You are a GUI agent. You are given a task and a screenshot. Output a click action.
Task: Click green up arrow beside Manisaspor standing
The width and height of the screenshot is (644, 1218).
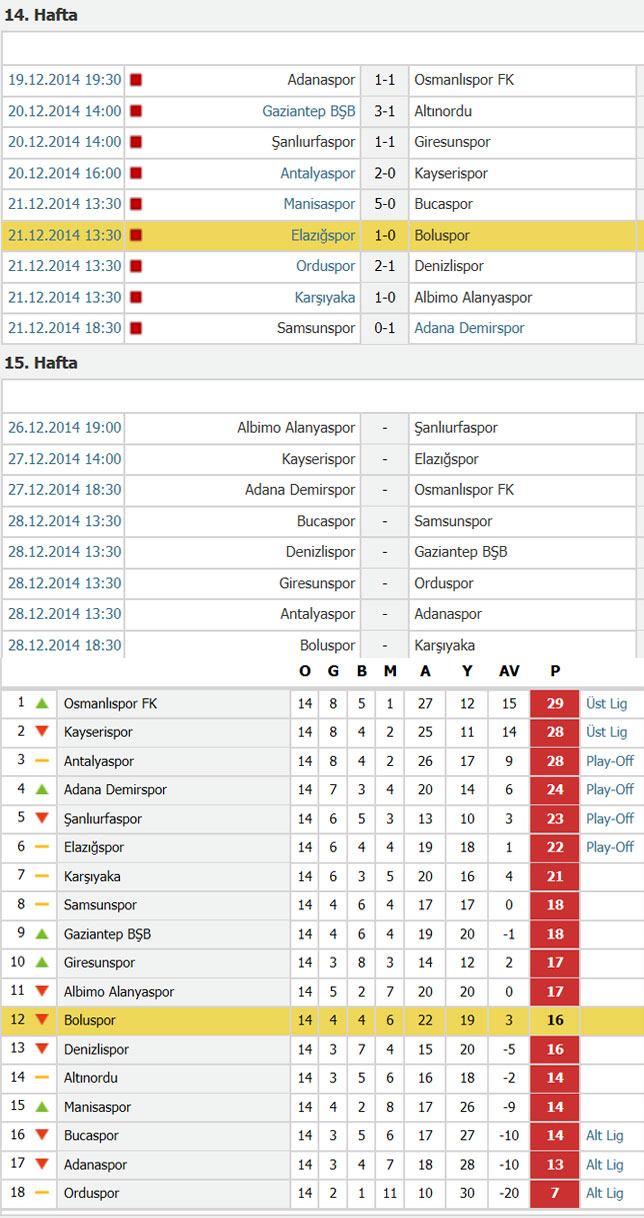coord(41,1107)
